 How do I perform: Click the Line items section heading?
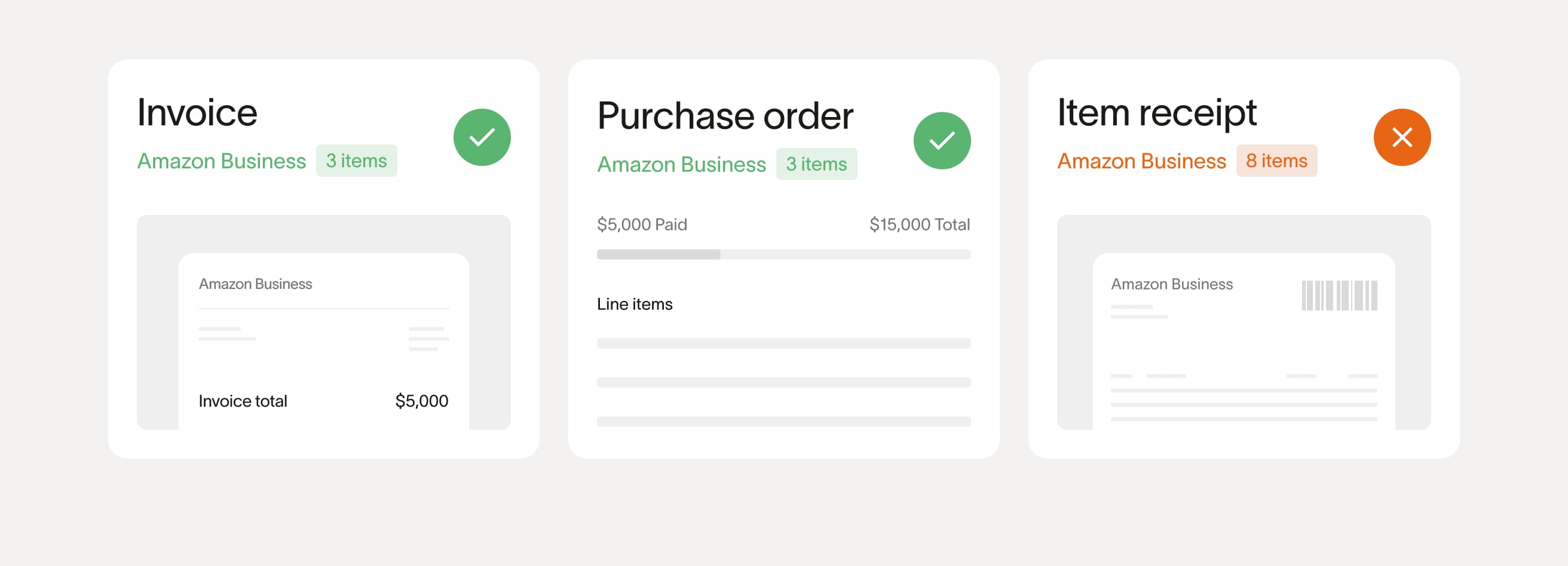point(634,304)
